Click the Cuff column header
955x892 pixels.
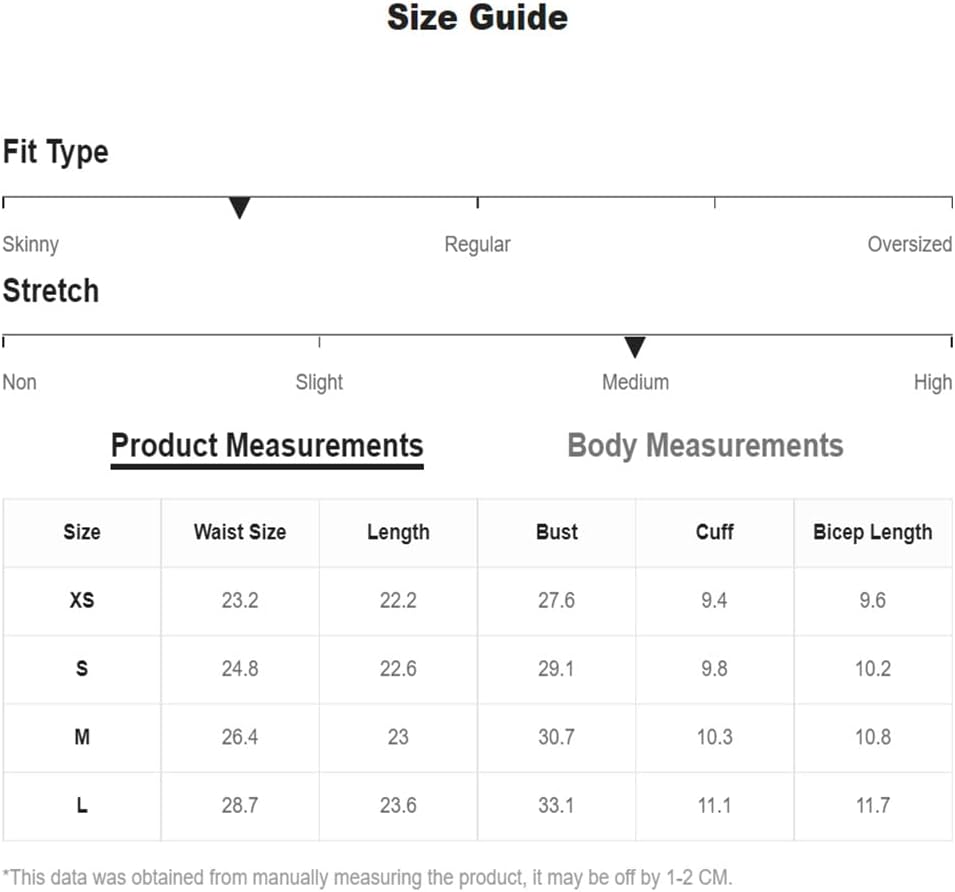[714, 532]
